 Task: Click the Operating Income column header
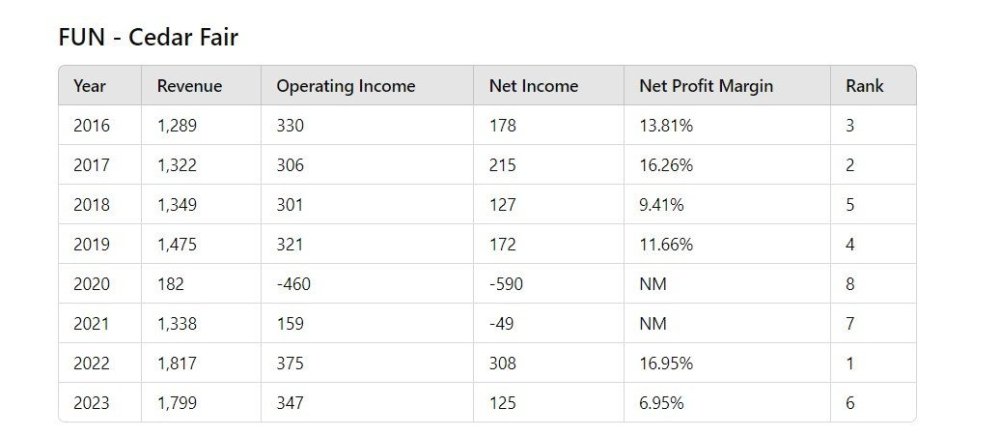click(345, 86)
